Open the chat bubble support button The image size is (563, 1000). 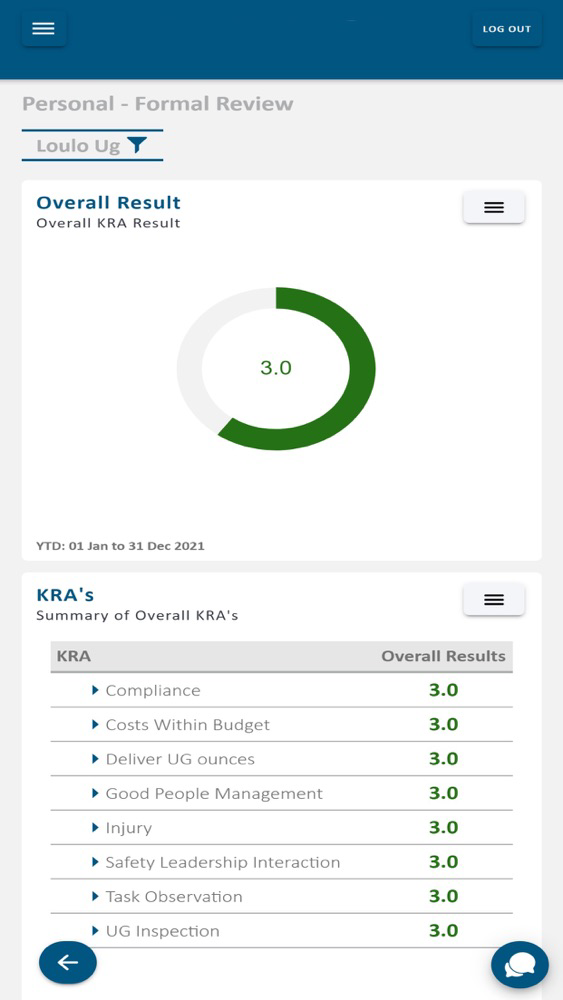(x=520, y=965)
